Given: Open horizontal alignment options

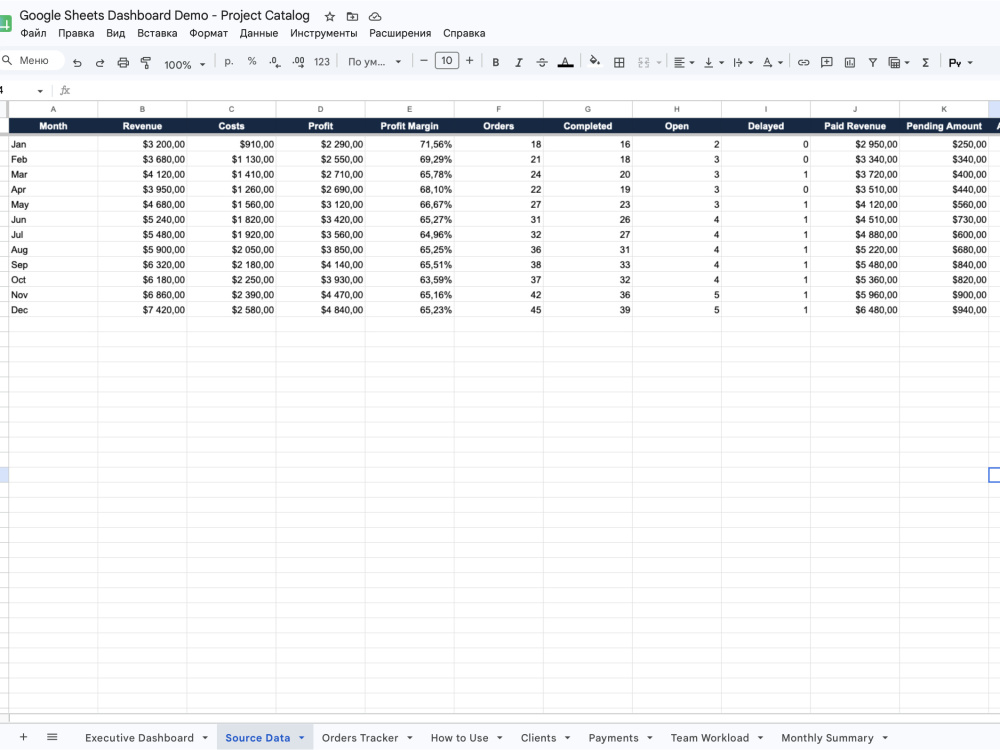Looking at the screenshot, I should [684, 62].
